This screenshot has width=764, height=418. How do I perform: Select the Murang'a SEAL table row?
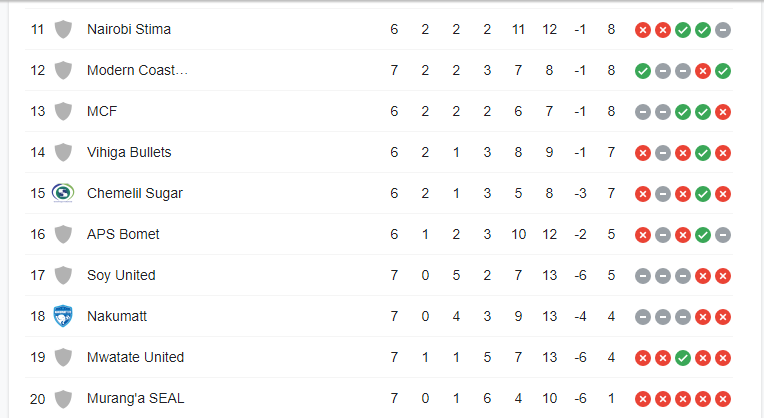point(379,398)
